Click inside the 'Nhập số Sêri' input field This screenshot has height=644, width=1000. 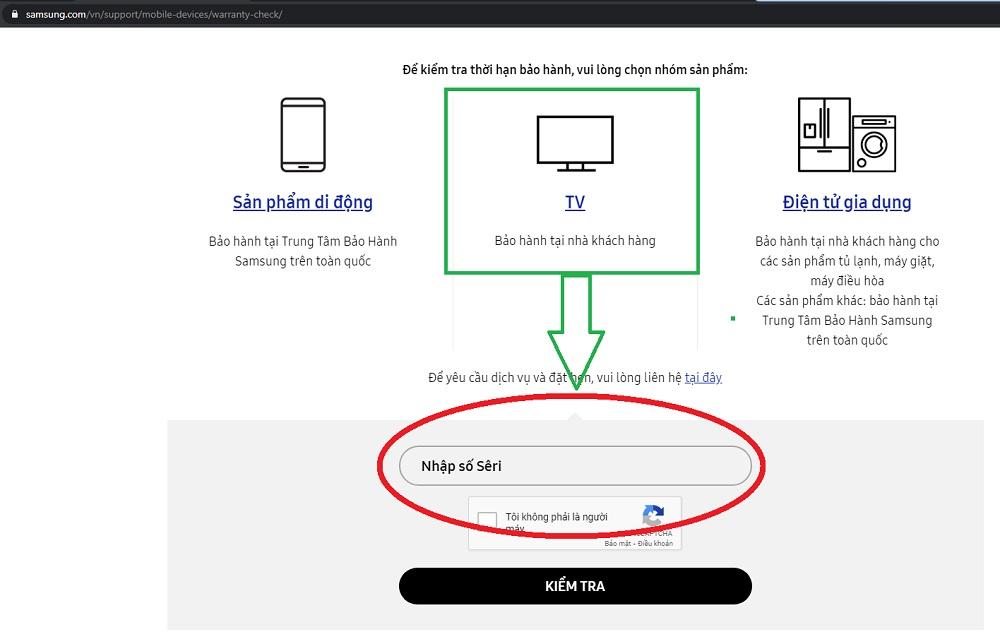pyautogui.click(x=574, y=465)
